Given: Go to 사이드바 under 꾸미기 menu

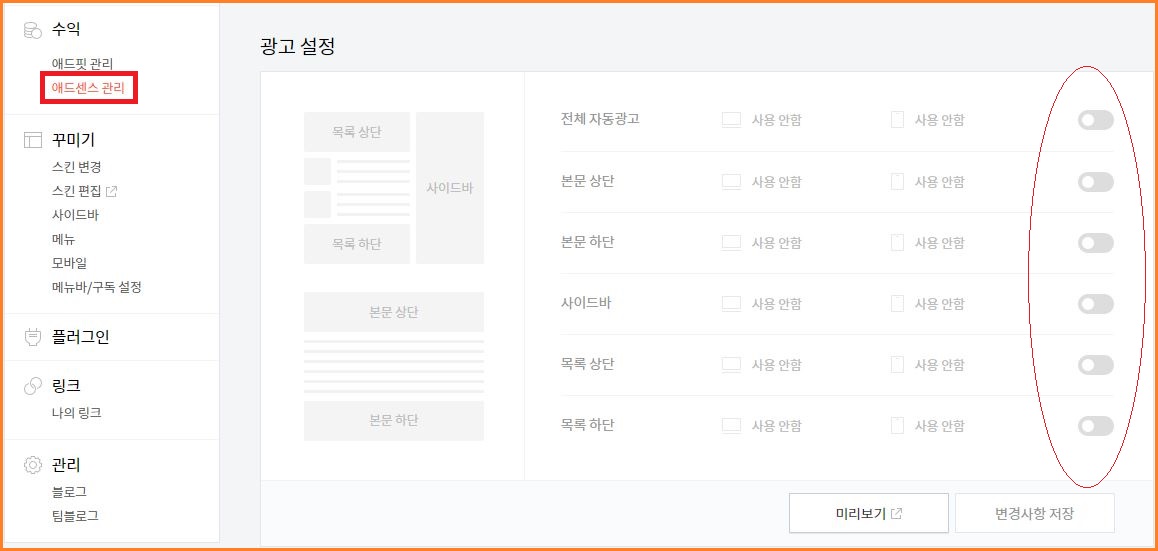Looking at the screenshot, I should [x=75, y=216].
